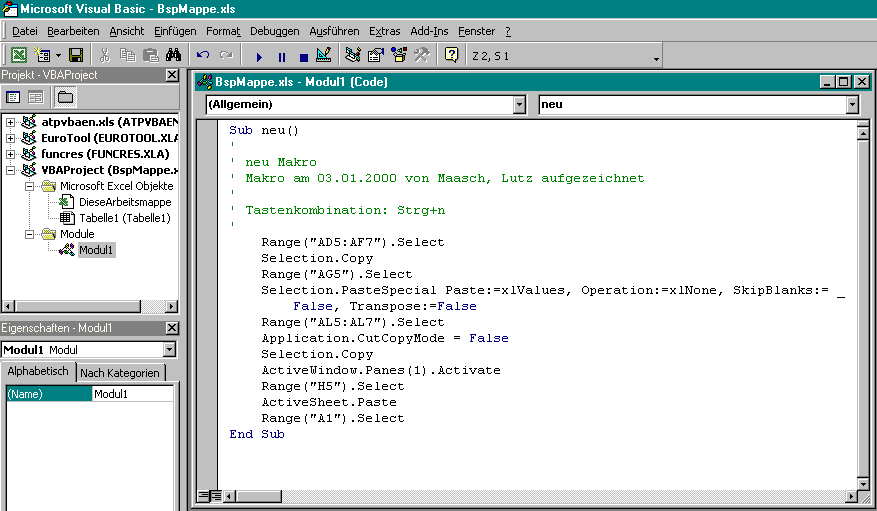877x511 pixels.
Task: Click code window scroll up arrow
Action: 863,134
